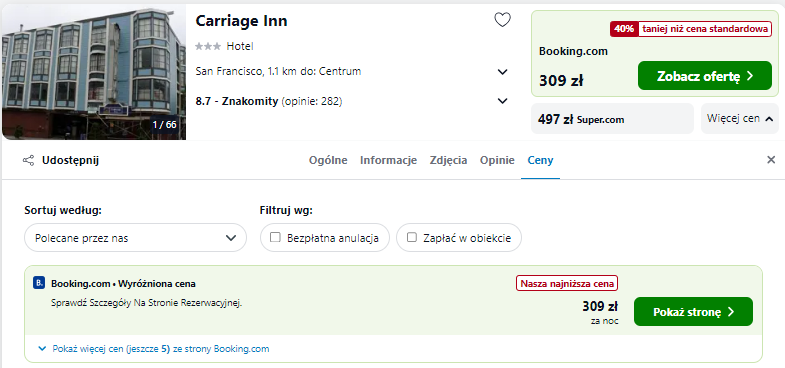Screen dimensions: 785x368
Task: Collapse the Więcej cen price list
Action: (x=739, y=119)
